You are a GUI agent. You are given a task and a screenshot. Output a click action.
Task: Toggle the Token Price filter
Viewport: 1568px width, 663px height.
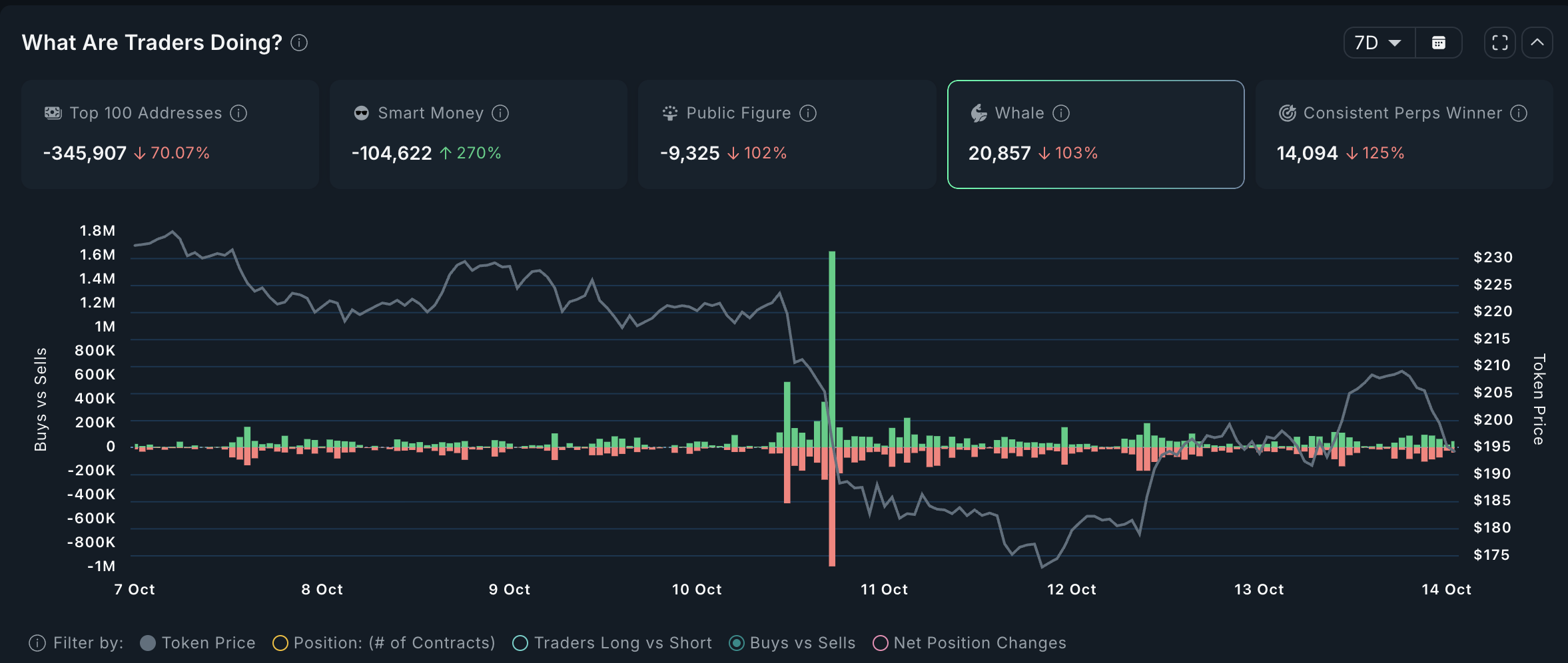(148, 643)
